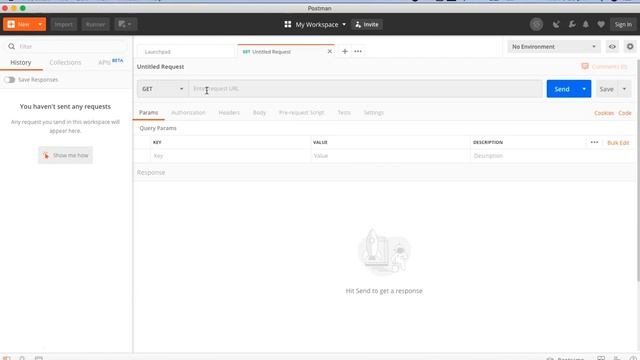Image resolution: width=640 pixels, height=360 pixels.
Task: Open the new window dropdown icon
Action: pos(125,24)
